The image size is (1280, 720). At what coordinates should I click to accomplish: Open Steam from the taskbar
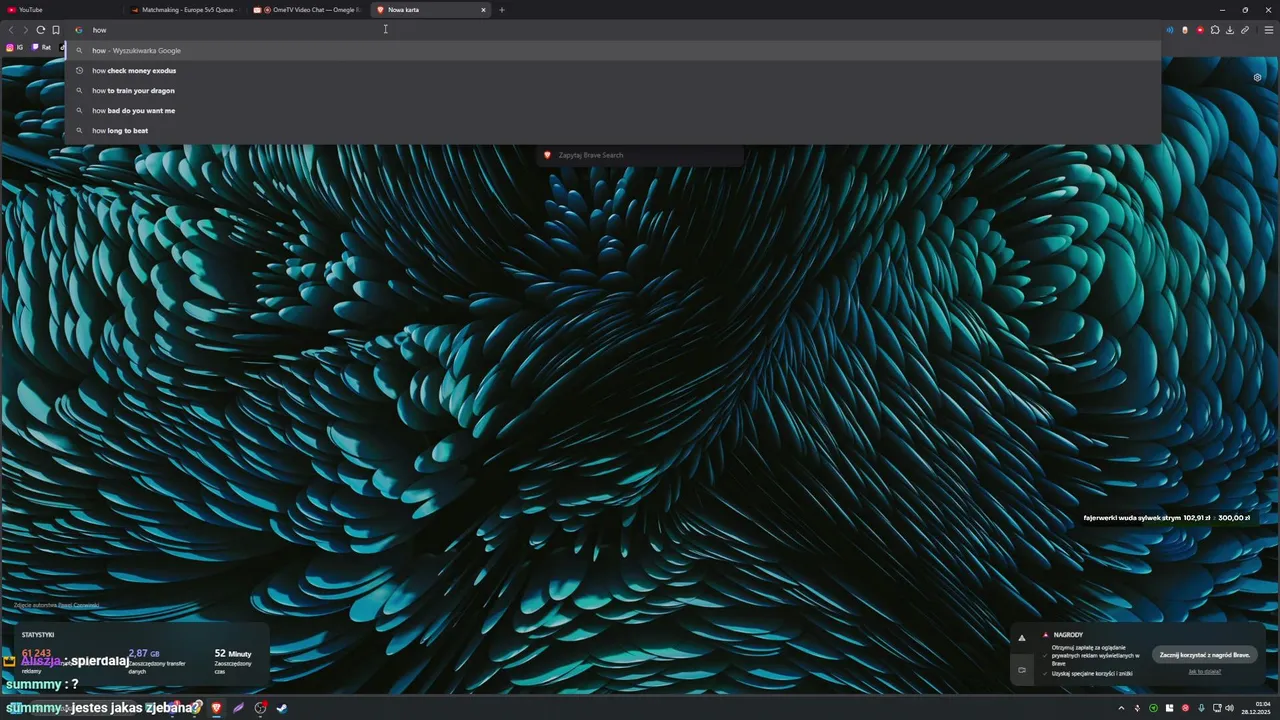(282, 708)
